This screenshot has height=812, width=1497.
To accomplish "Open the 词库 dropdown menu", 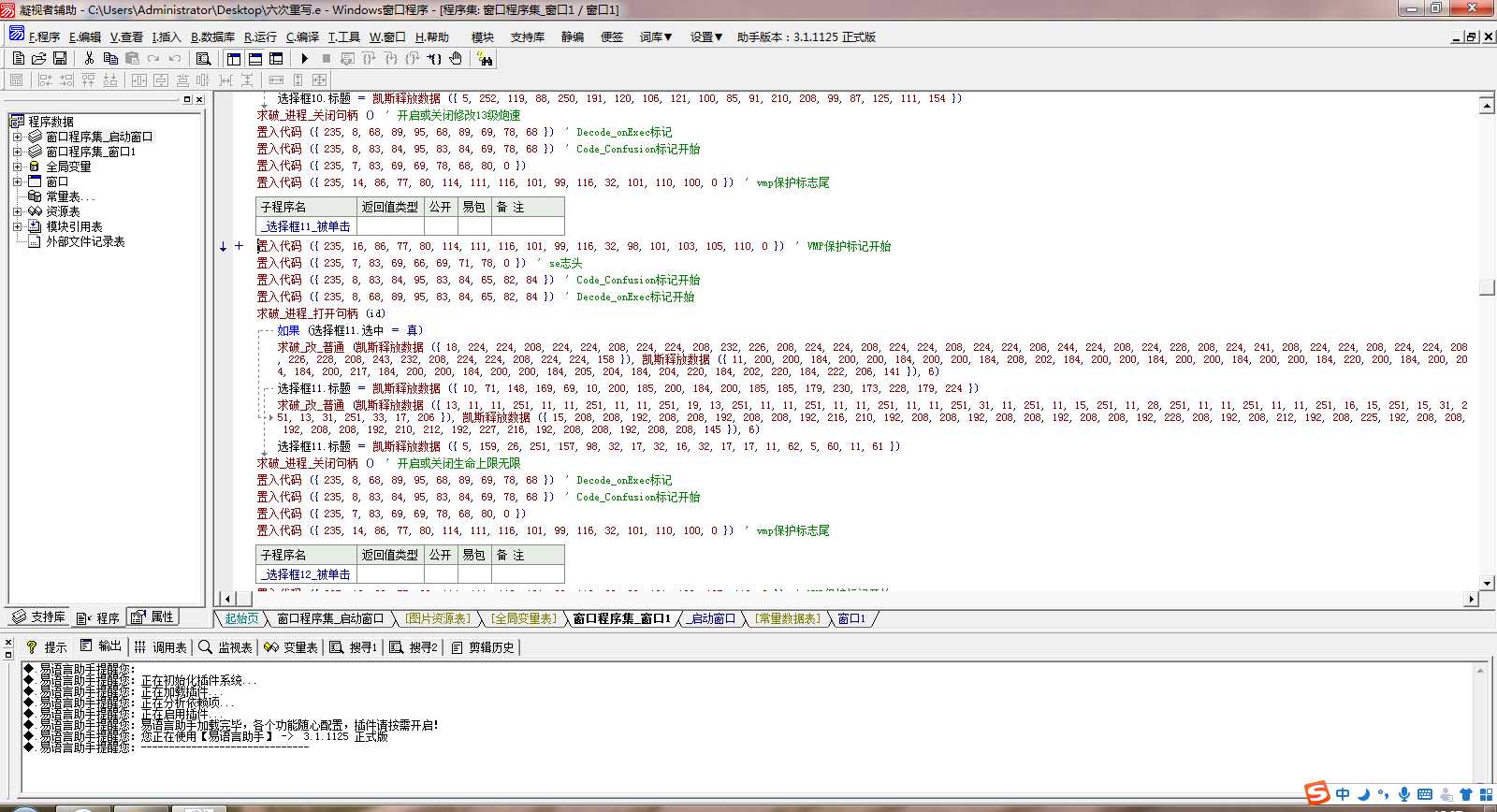I will pos(656,36).
